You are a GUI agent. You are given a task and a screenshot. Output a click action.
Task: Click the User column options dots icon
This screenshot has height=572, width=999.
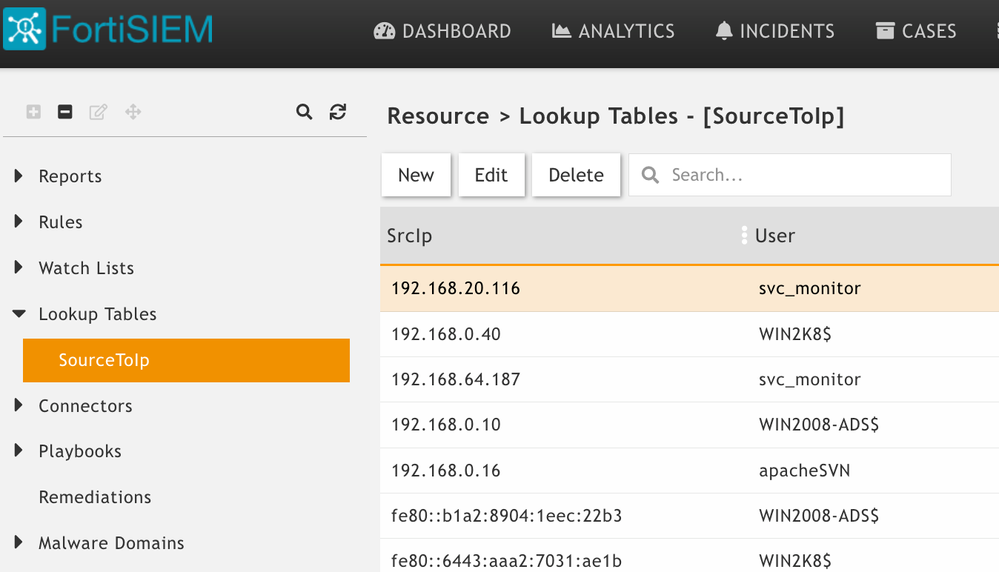(744, 236)
